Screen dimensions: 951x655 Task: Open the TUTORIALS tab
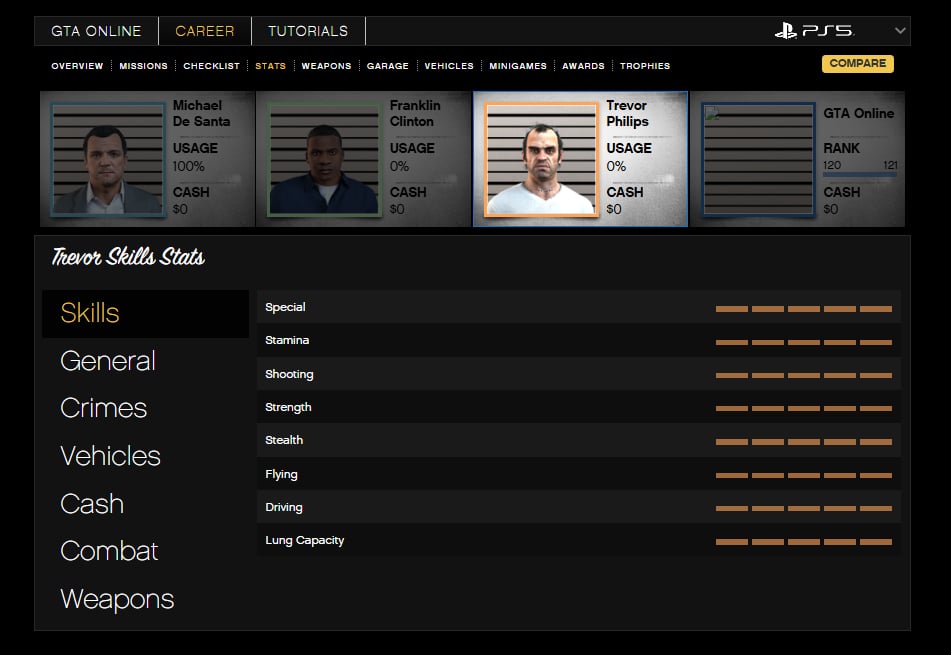click(x=308, y=31)
